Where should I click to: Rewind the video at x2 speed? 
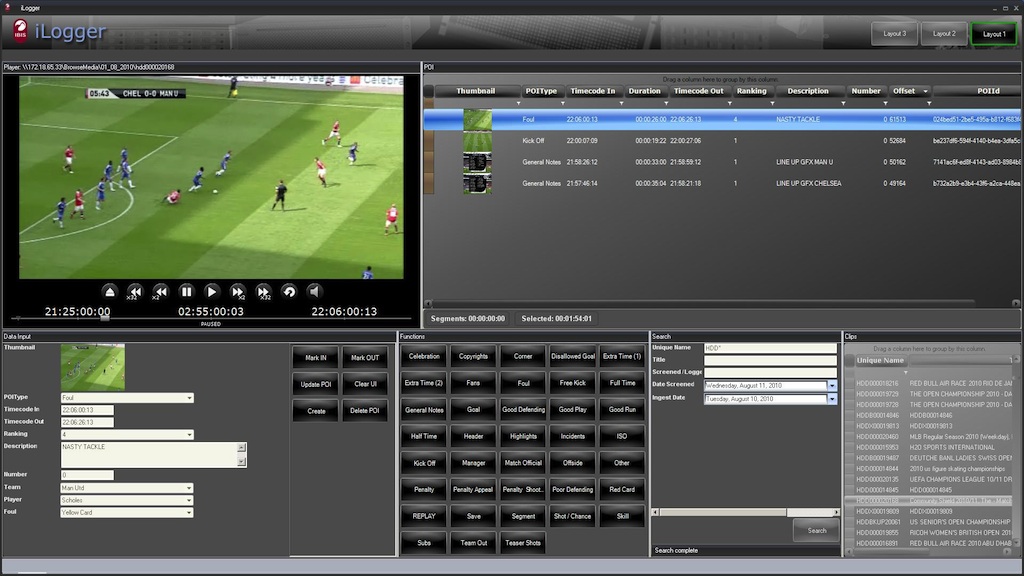[160, 292]
